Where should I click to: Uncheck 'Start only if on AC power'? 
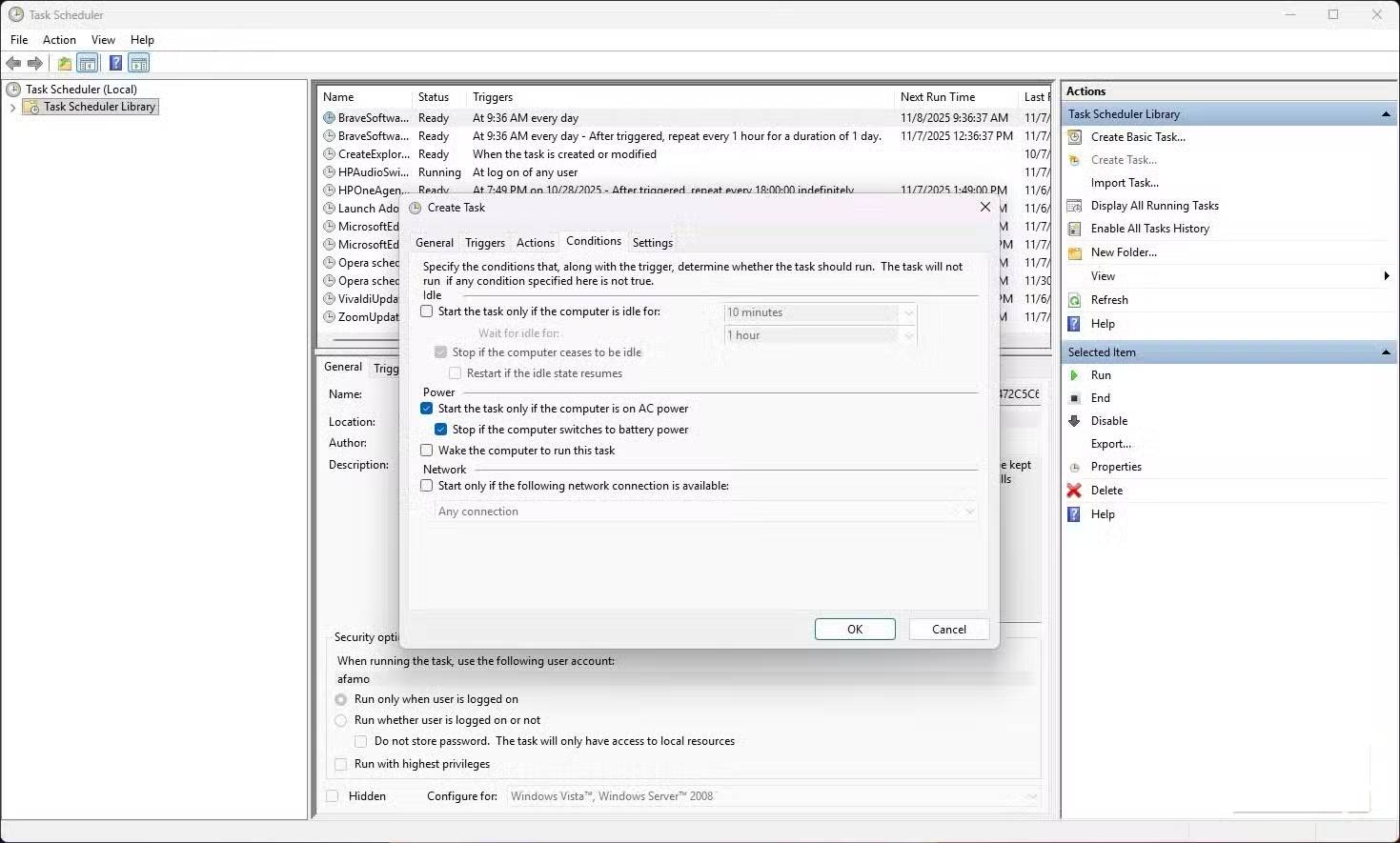[x=427, y=409]
